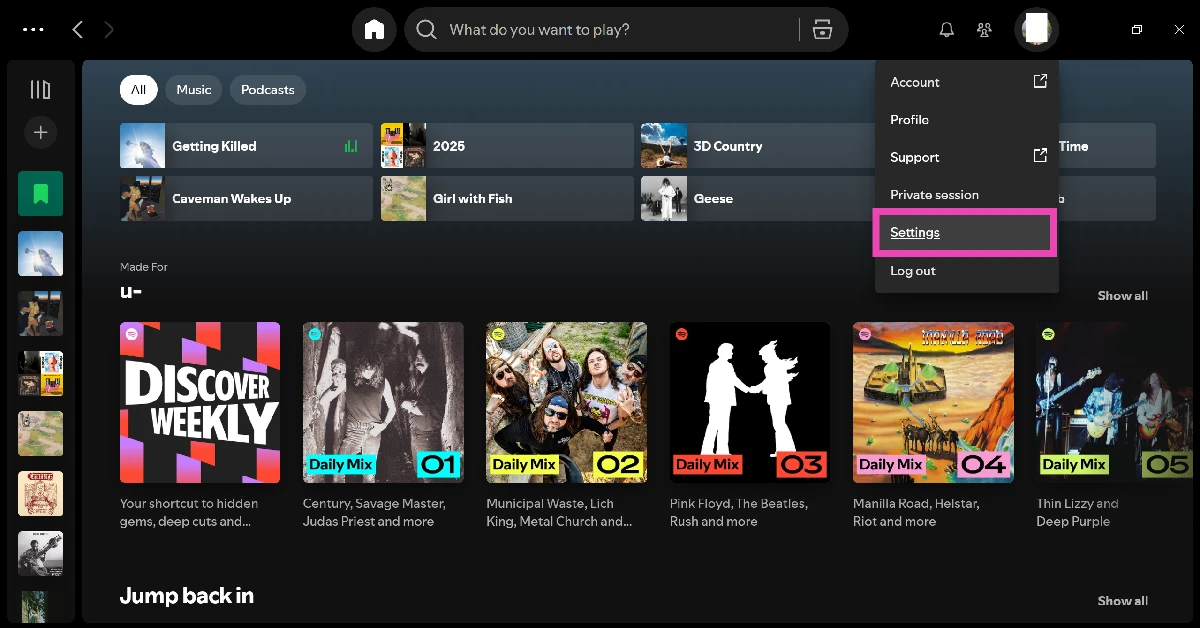Select the All filter chip

[x=138, y=90]
